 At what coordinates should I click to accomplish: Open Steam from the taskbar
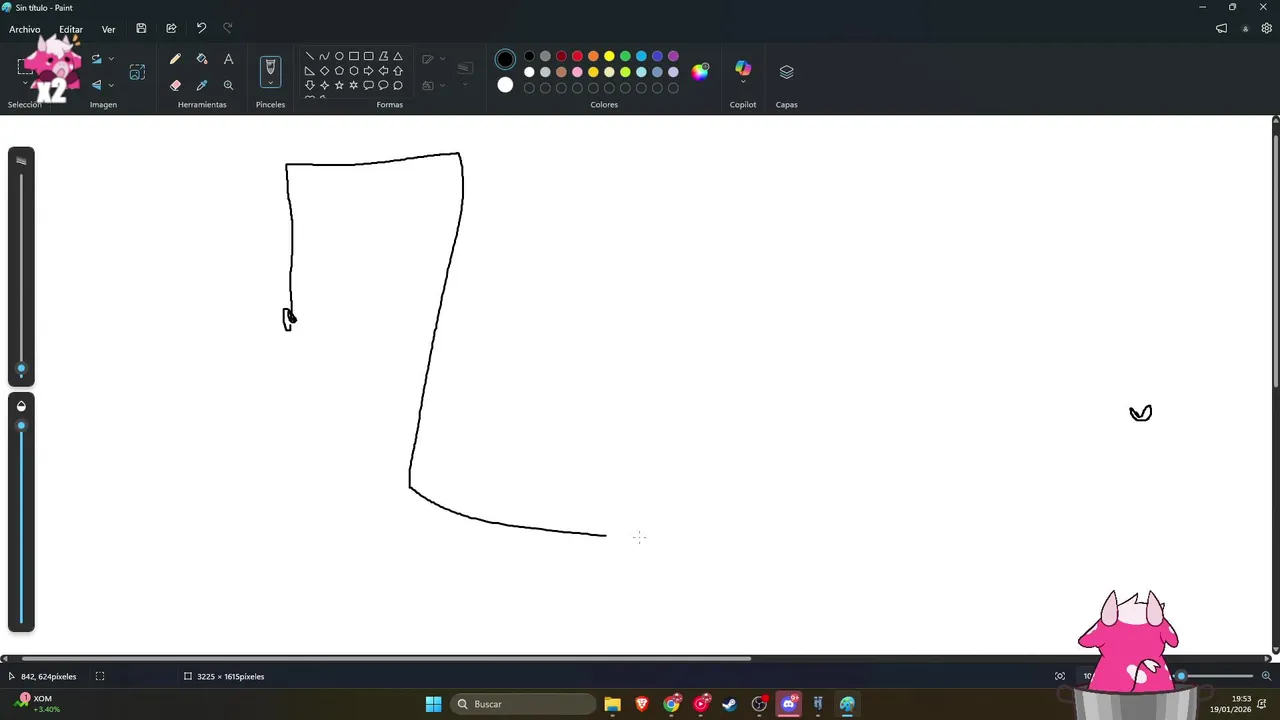[x=730, y=704]
